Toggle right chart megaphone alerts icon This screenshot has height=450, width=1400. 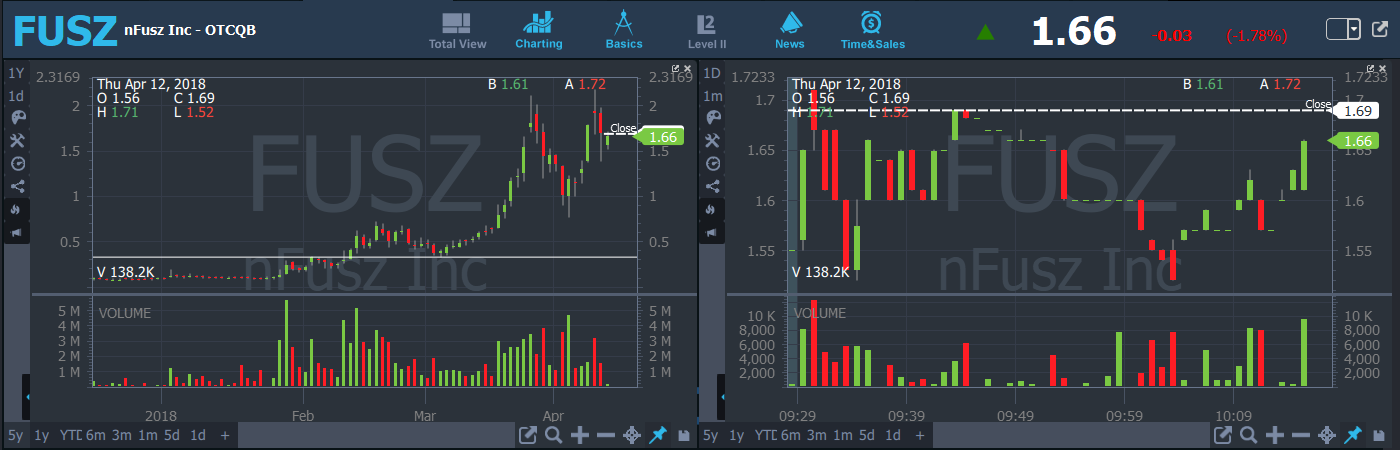pyautogui.click(x=713, y=233)
